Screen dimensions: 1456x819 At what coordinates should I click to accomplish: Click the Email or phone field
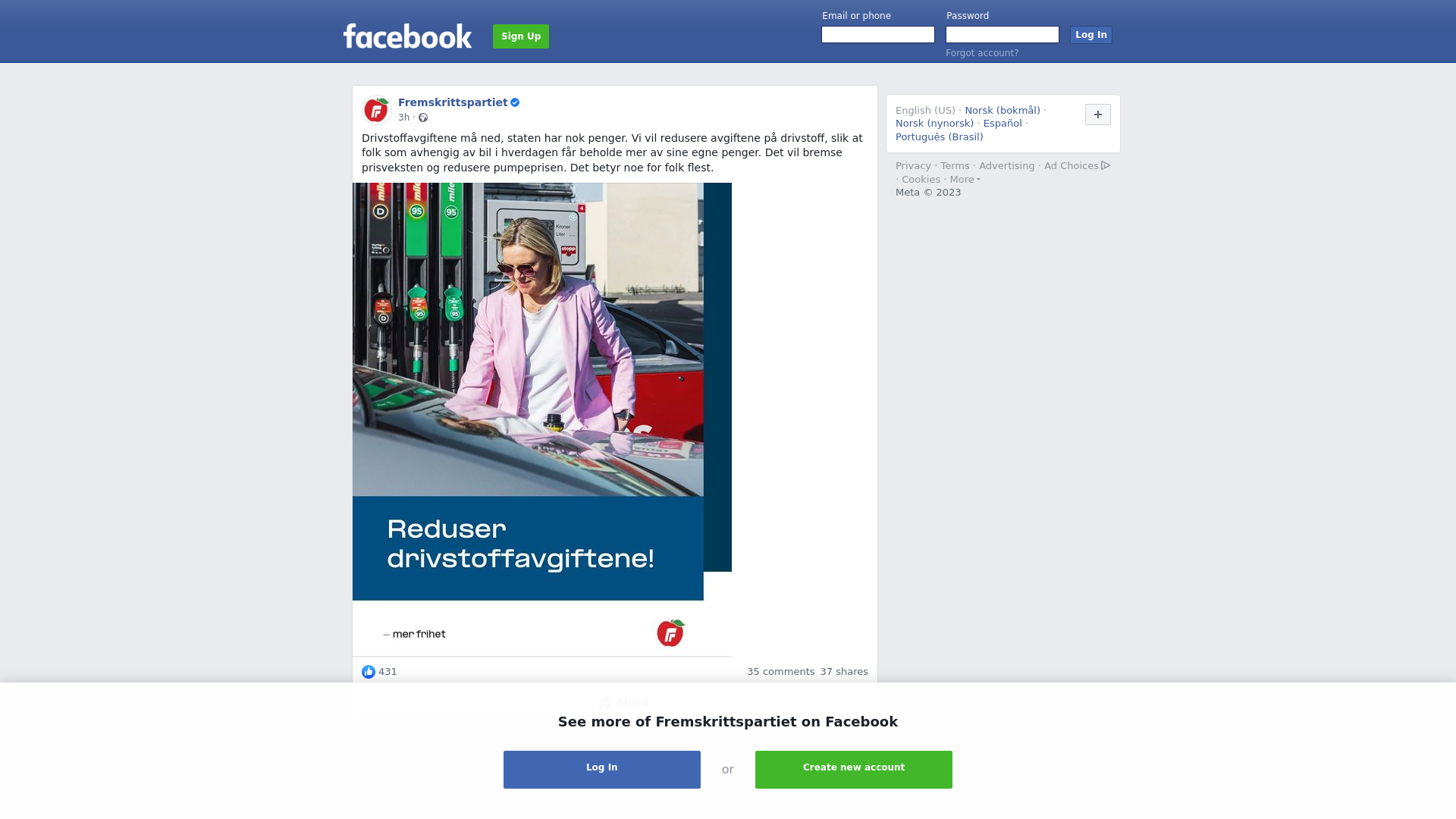click(x=878, y=35)
